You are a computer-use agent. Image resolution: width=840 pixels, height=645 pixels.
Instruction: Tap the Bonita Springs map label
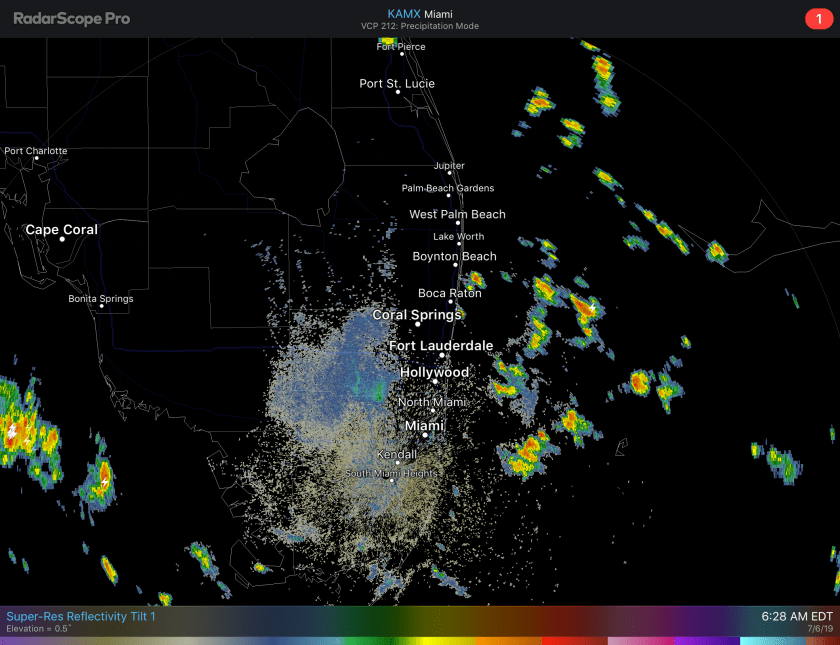(100, 298)
